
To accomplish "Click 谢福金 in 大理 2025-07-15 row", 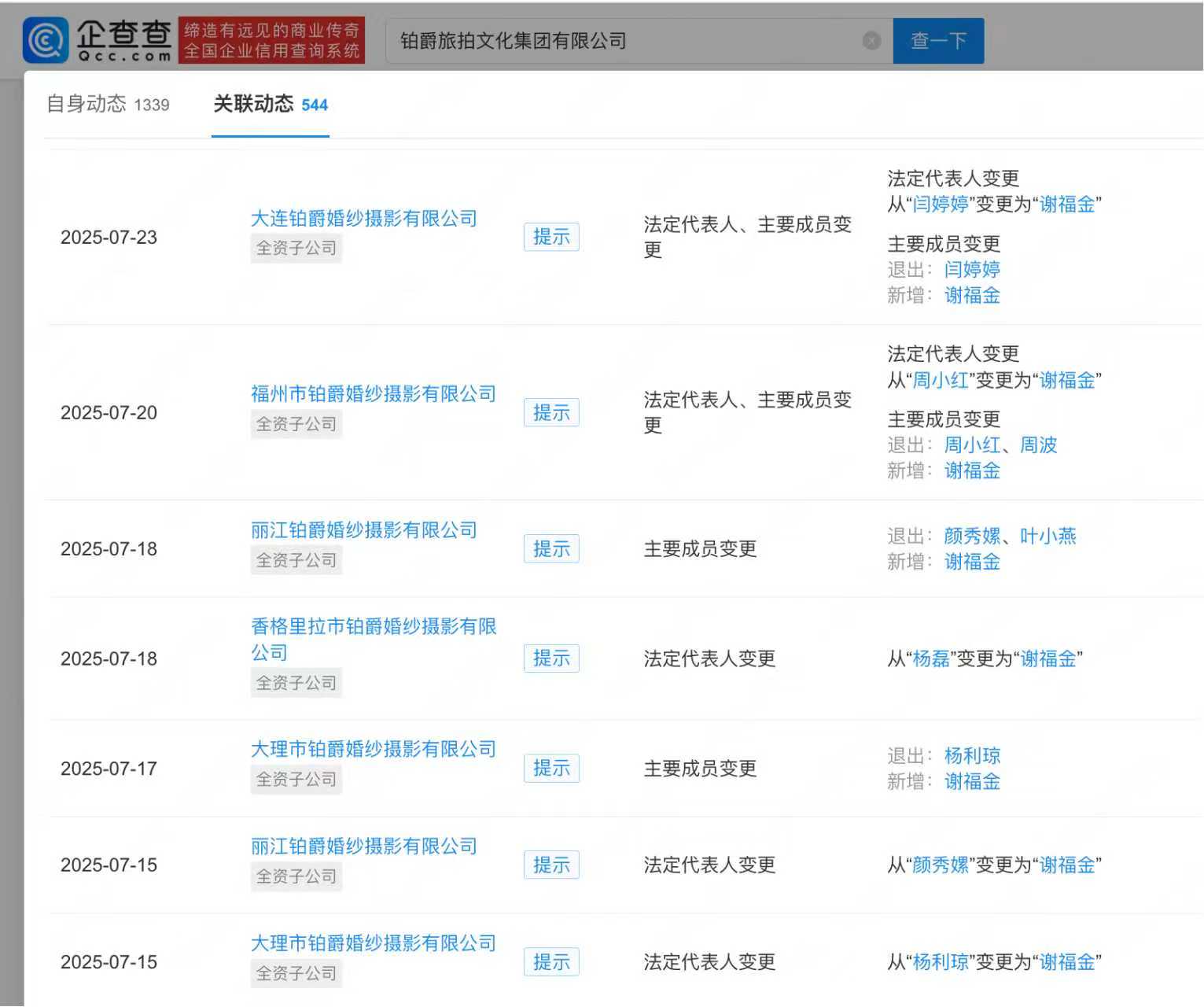I will coord(1067,961).
